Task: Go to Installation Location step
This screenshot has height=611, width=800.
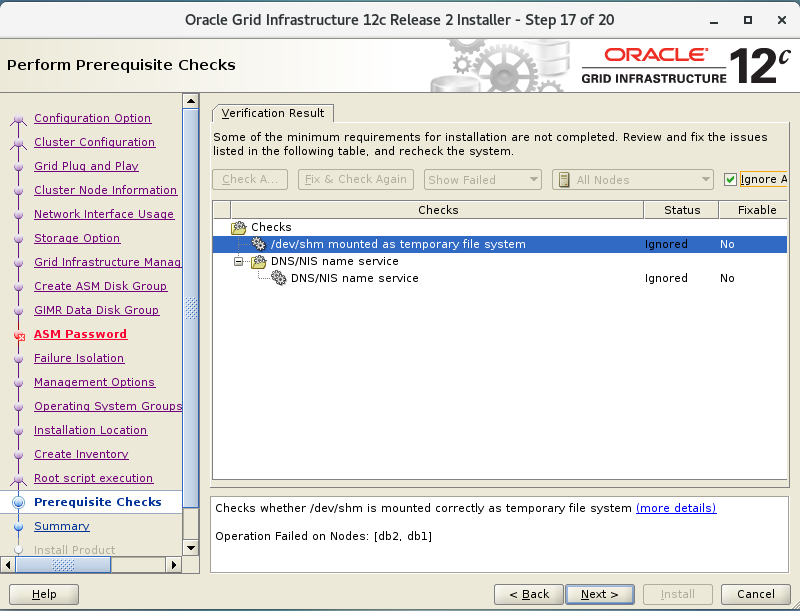Action: tap(90, 429)
